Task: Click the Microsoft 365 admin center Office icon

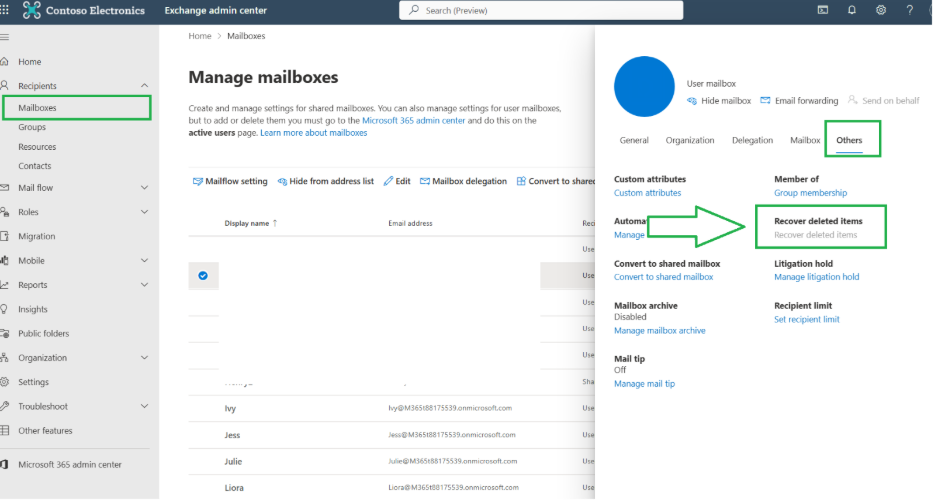Action: [x=5, y=464]
